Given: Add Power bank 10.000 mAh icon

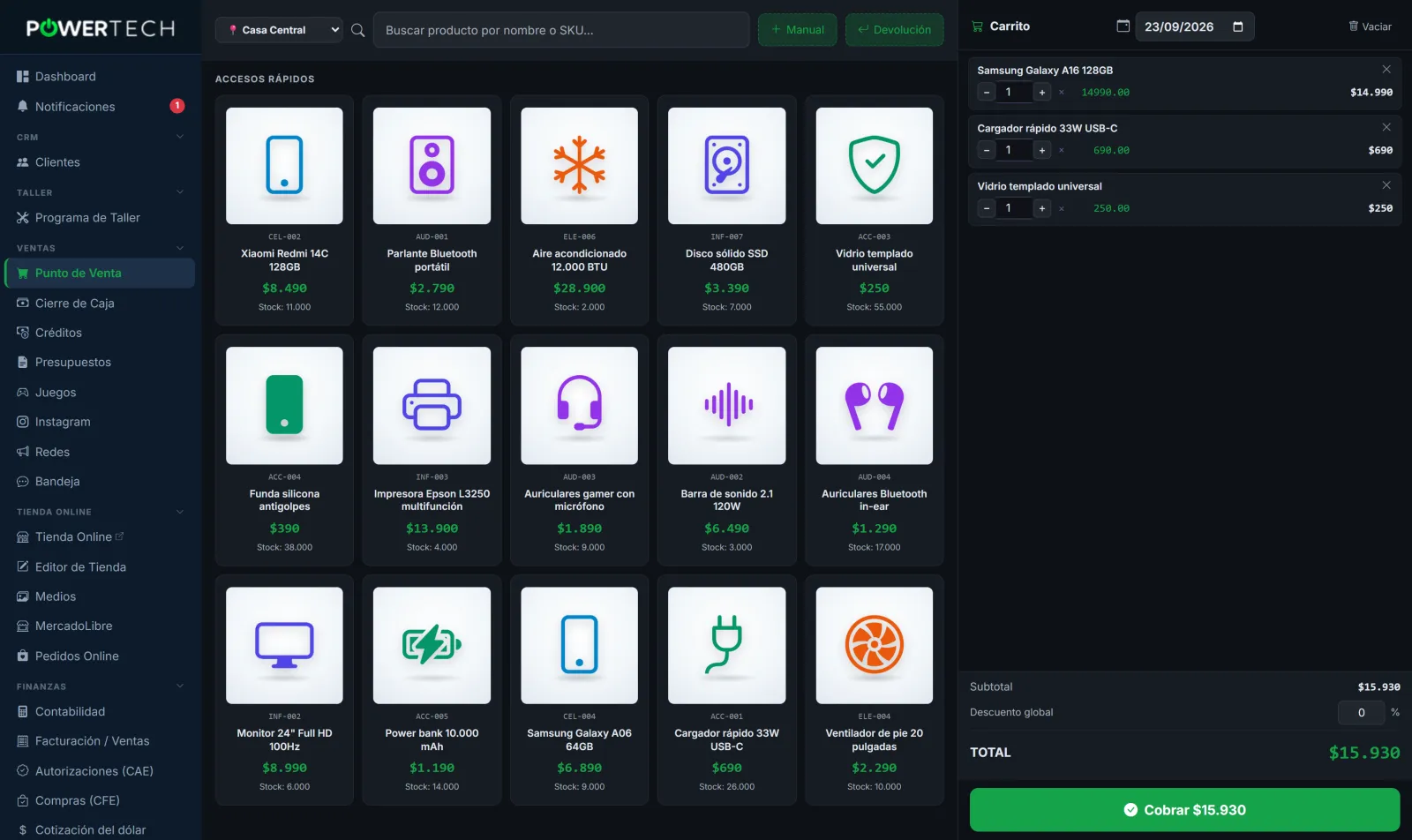Looking at the screenshot, I should click(x=432, y=645).
